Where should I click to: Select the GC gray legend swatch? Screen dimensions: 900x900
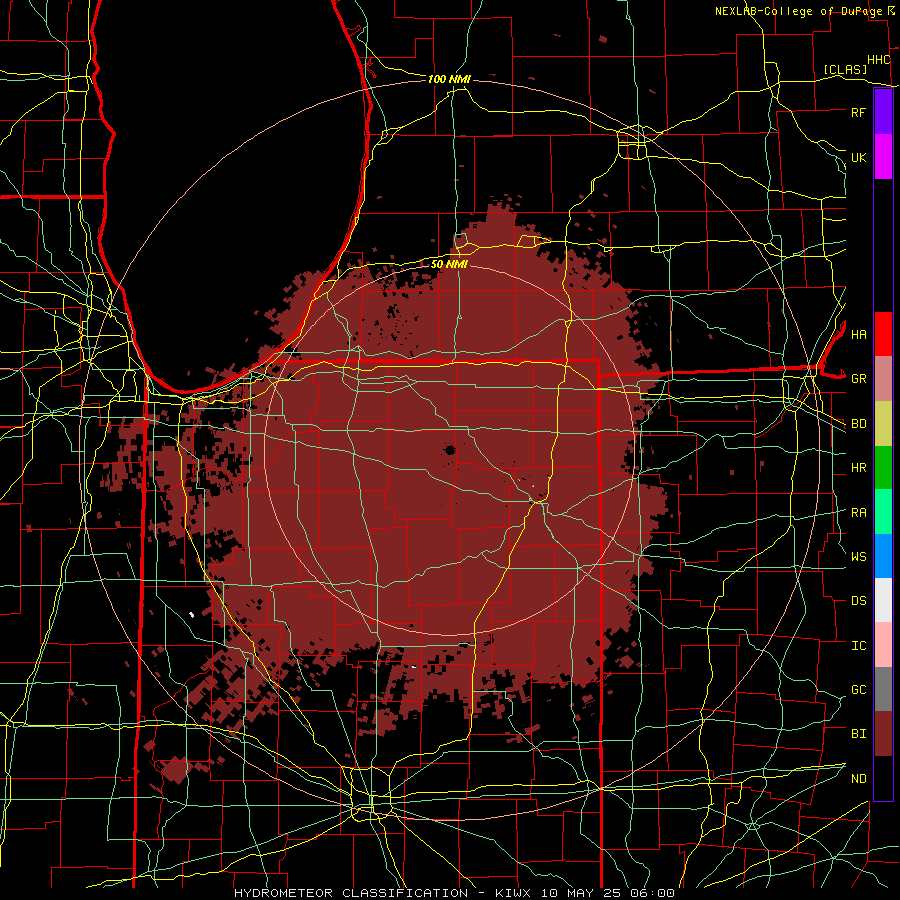click(x=883, y=689)
